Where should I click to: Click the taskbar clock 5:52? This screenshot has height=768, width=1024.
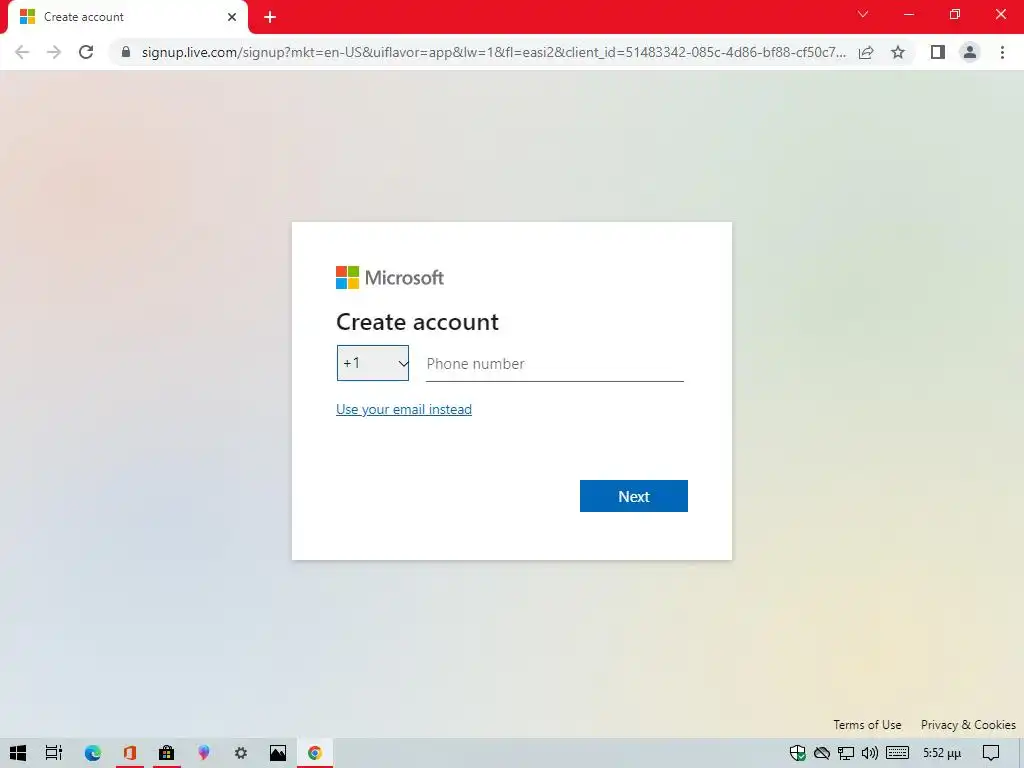[x=942, y=753]
